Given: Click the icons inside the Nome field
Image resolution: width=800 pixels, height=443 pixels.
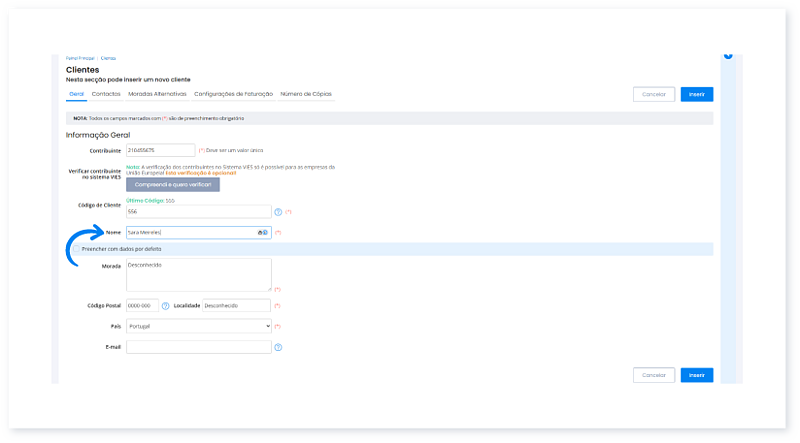Looking at the screenshot, I should tap(263, 232).
